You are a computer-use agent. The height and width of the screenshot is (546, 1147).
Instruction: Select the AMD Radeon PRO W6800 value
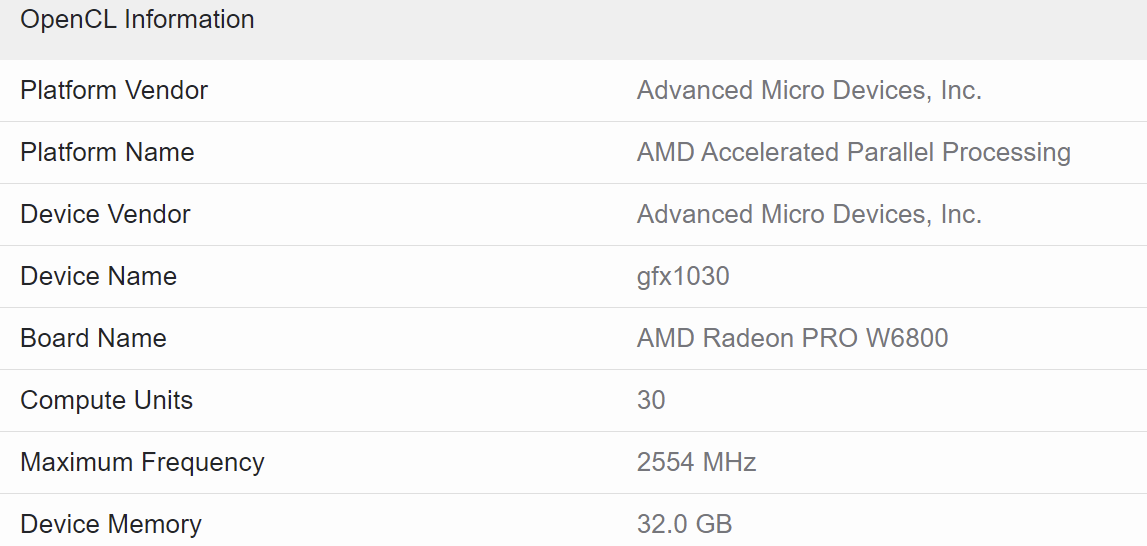tap(792, 338)
